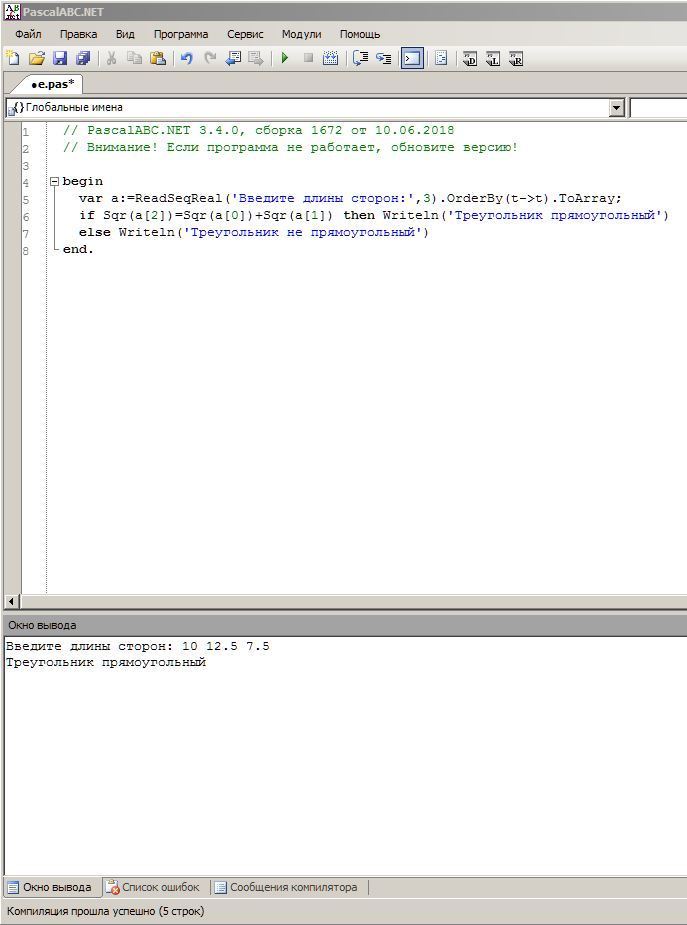Click horizontal scrollbar left arrow

point(11,602)
